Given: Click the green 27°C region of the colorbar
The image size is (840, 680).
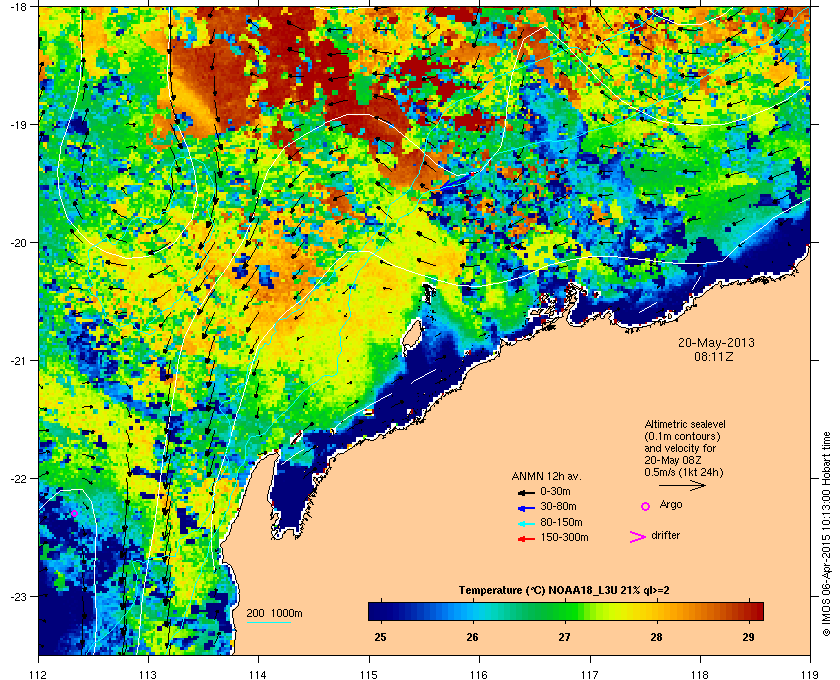Looking at the screenshot, I should (x=565, y=611).
